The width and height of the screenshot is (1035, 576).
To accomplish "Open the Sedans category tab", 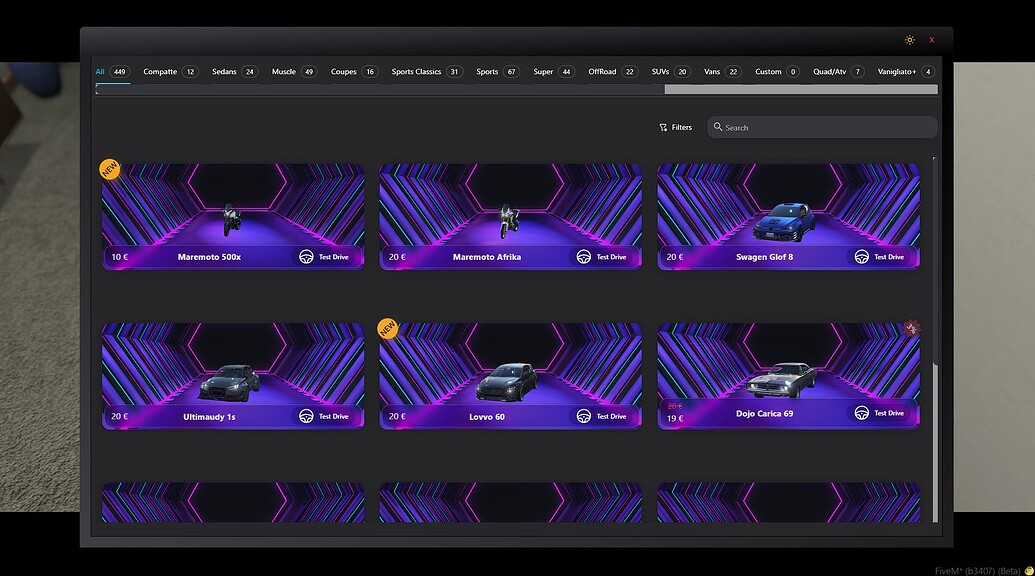I will coord(234,71).
